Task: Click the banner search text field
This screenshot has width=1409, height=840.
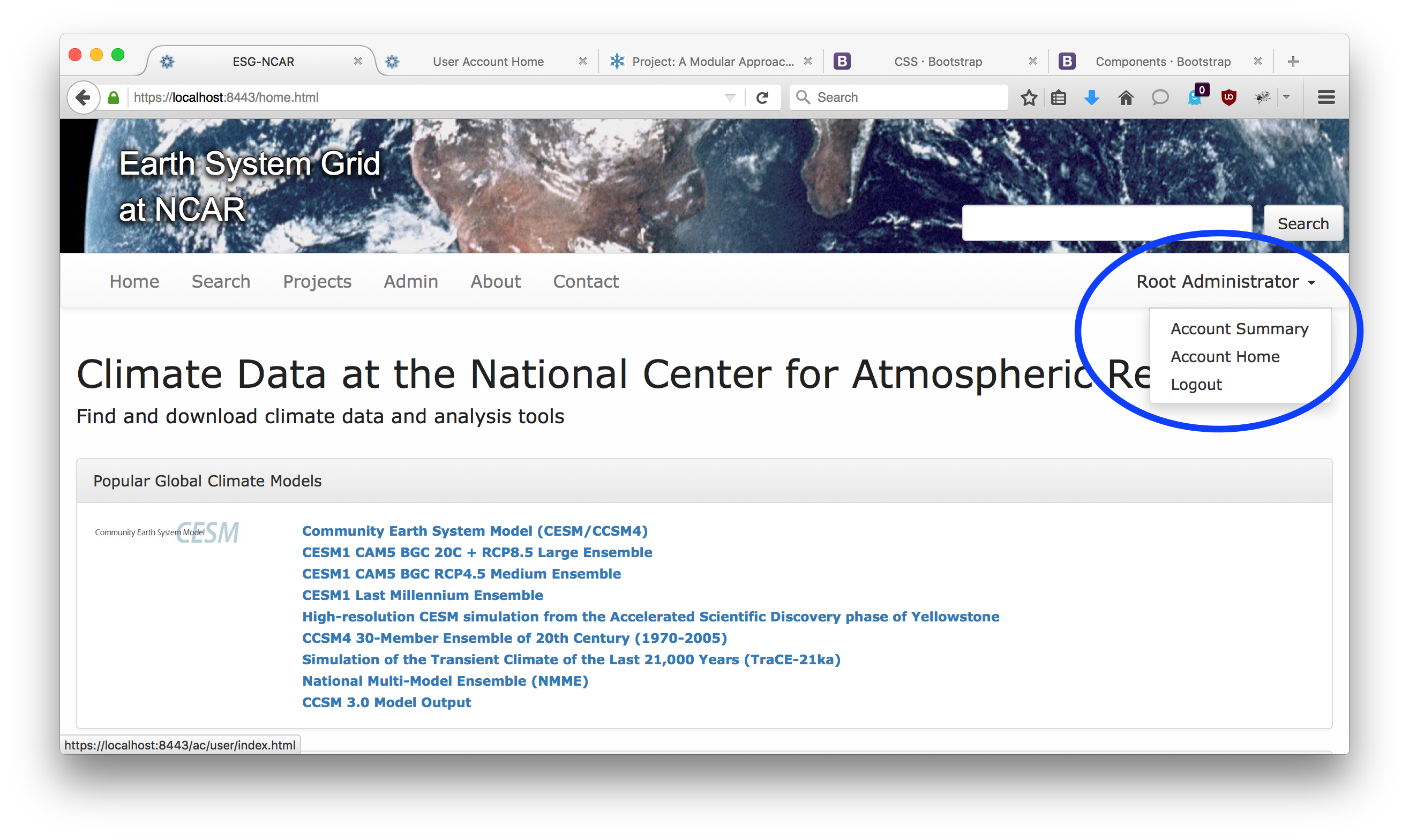Action: pos(1106,223)
